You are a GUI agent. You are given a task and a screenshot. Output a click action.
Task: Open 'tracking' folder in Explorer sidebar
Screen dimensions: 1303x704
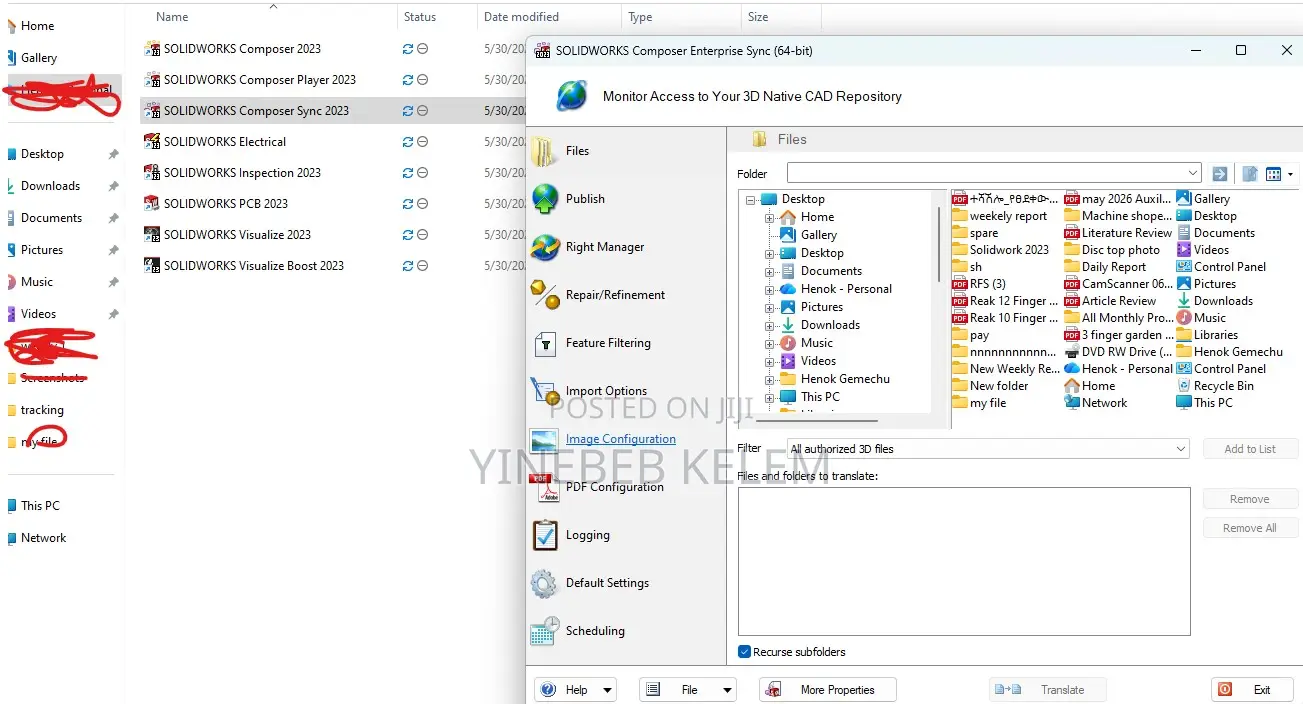click(x=42, y=410)
